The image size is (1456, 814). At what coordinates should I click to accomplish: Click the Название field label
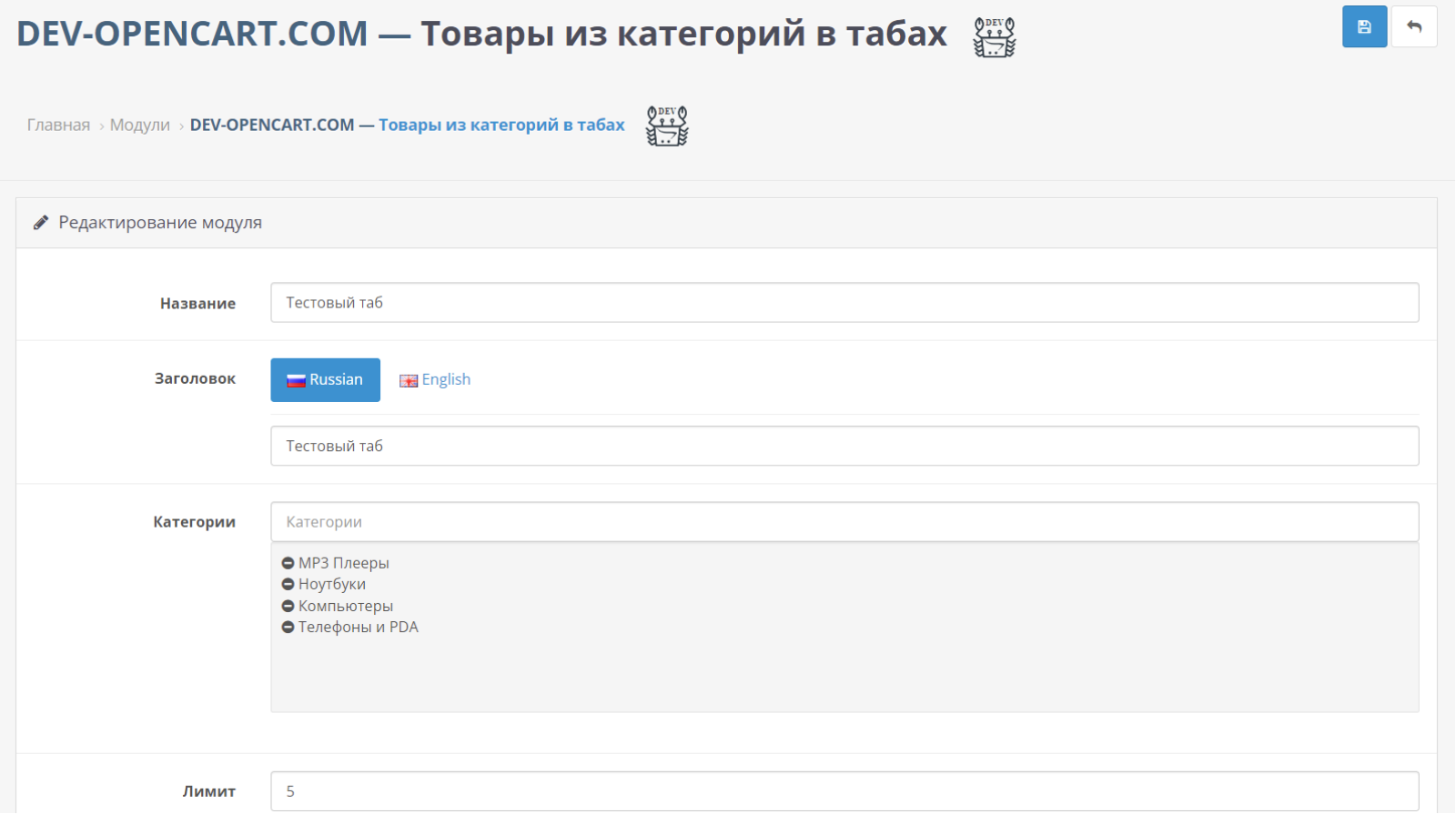click(197, 304)
